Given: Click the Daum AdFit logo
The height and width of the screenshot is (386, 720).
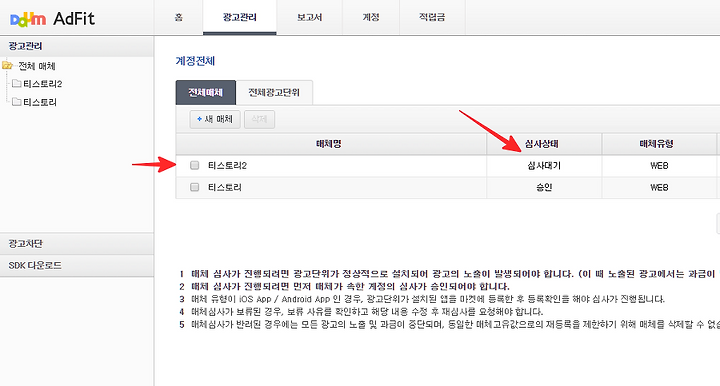Looking at the screenshot, I should (52, 19).
